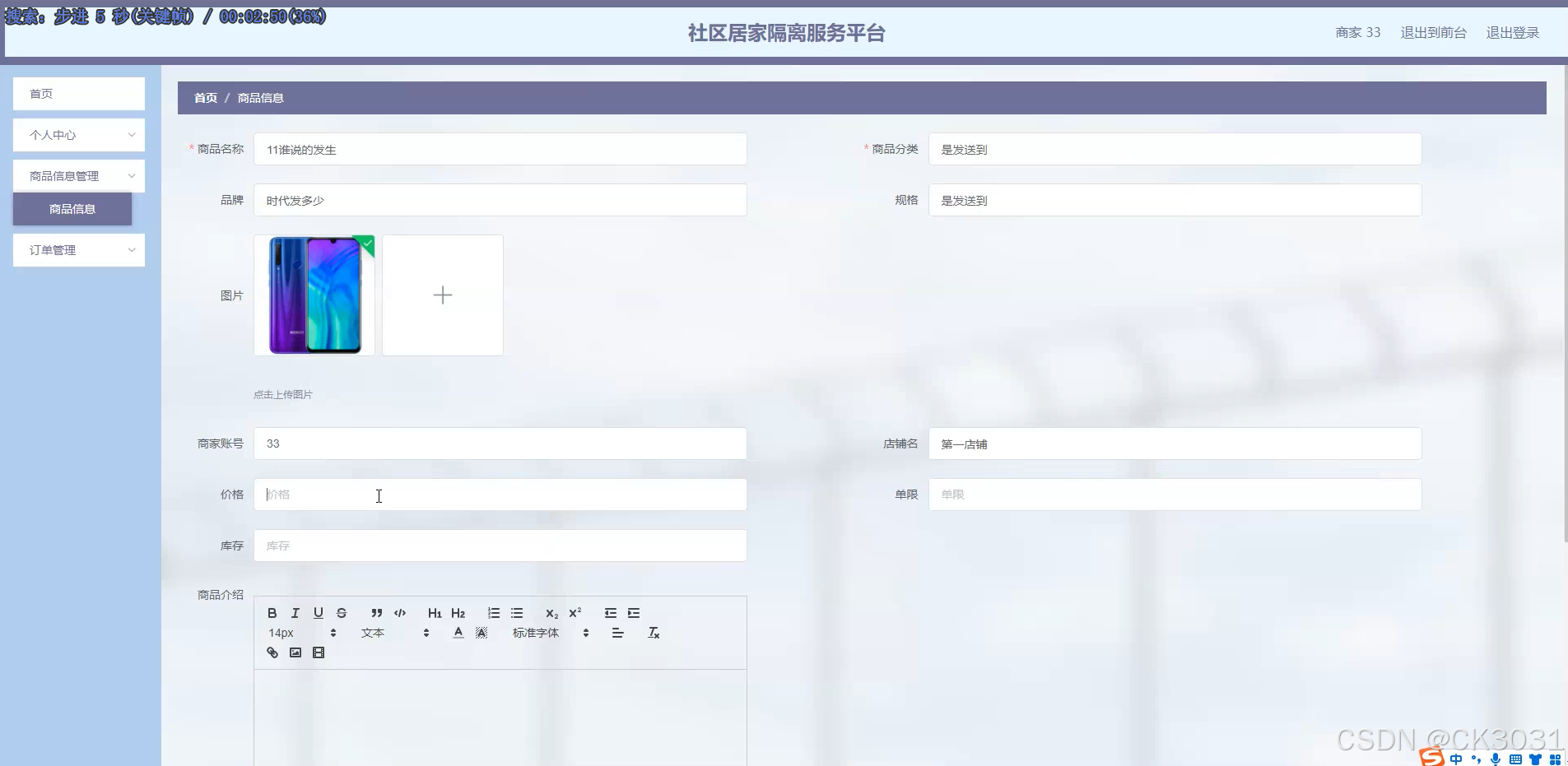The image size is (1568, 766).
Task: Select 商品信息 submenu item in the sidebar
Action: click(x=72, y=209)
